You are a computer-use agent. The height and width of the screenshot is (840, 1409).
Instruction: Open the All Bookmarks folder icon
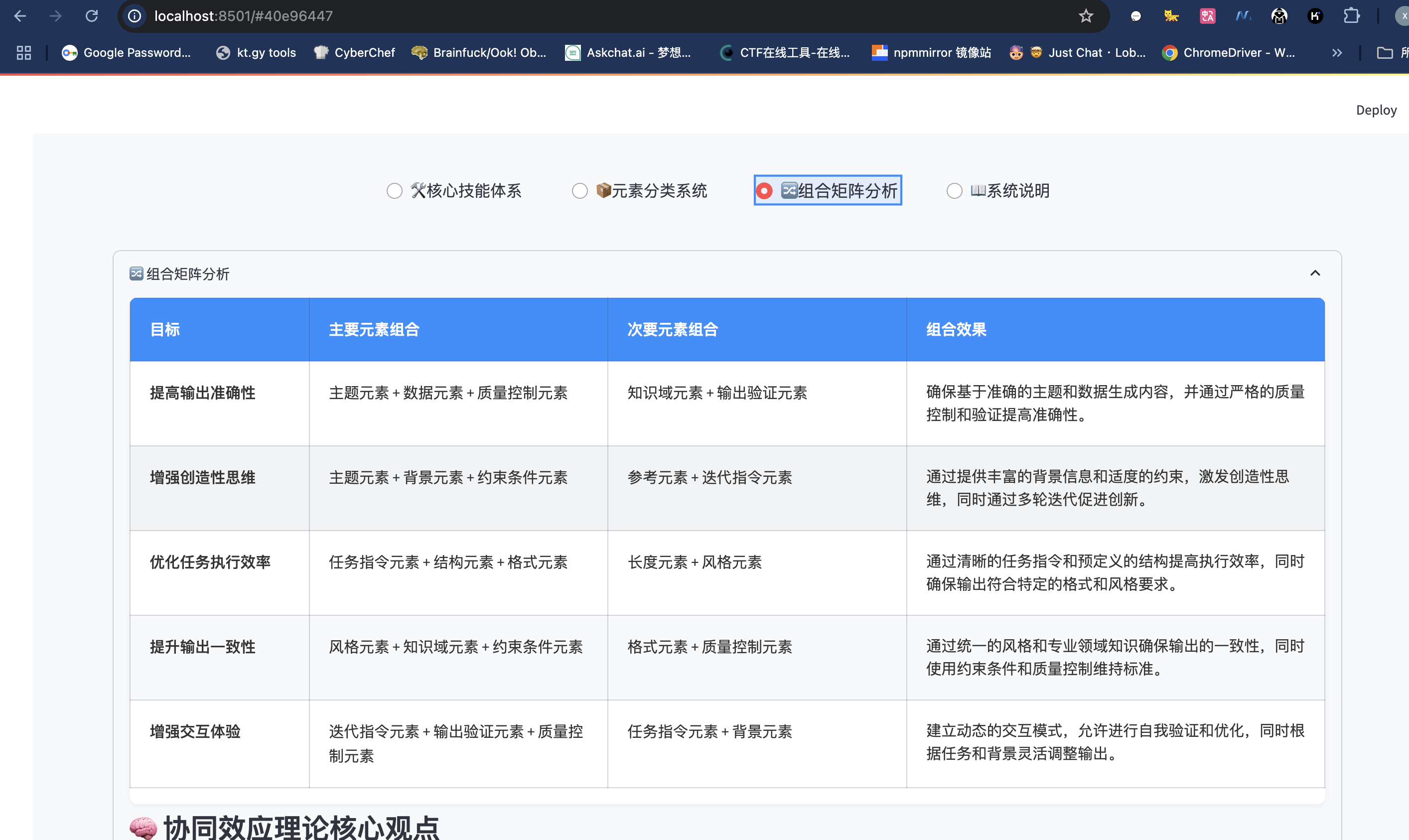point(1385,53)
